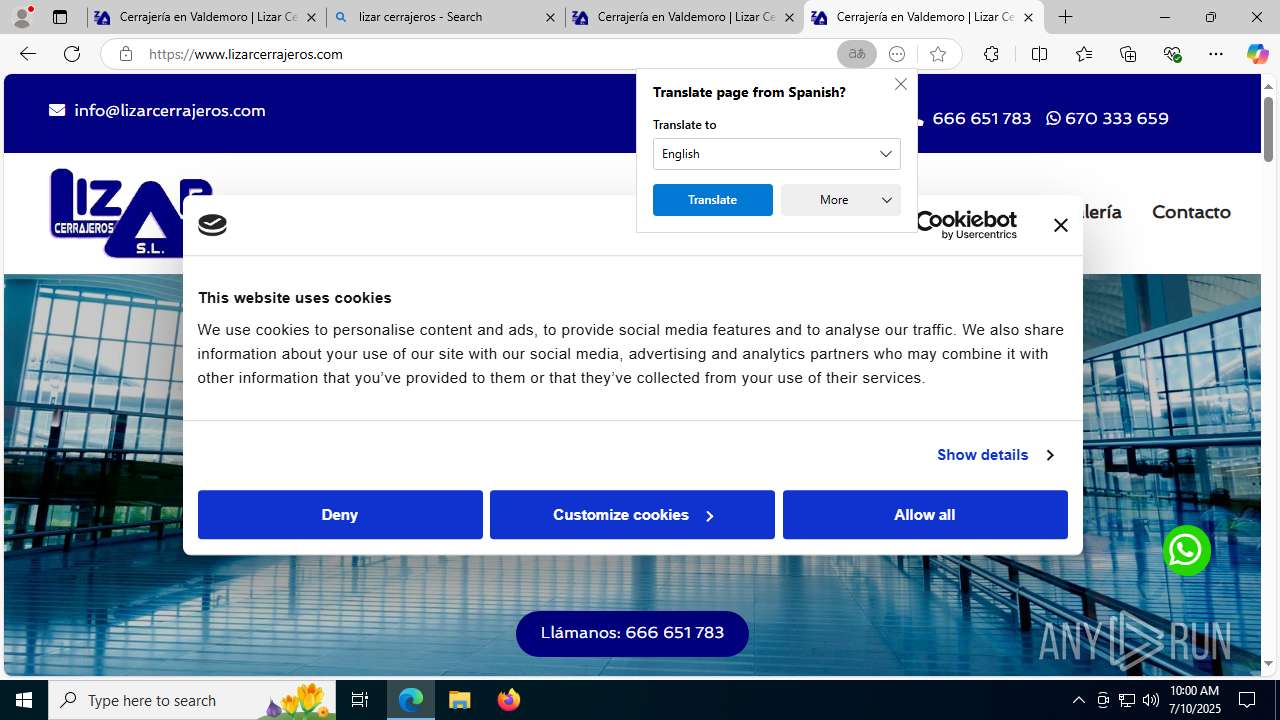The width and height of the screenshot is (1280, 720).
Task: Toggle Split screen icon
Action: (x=1039, y=54)
